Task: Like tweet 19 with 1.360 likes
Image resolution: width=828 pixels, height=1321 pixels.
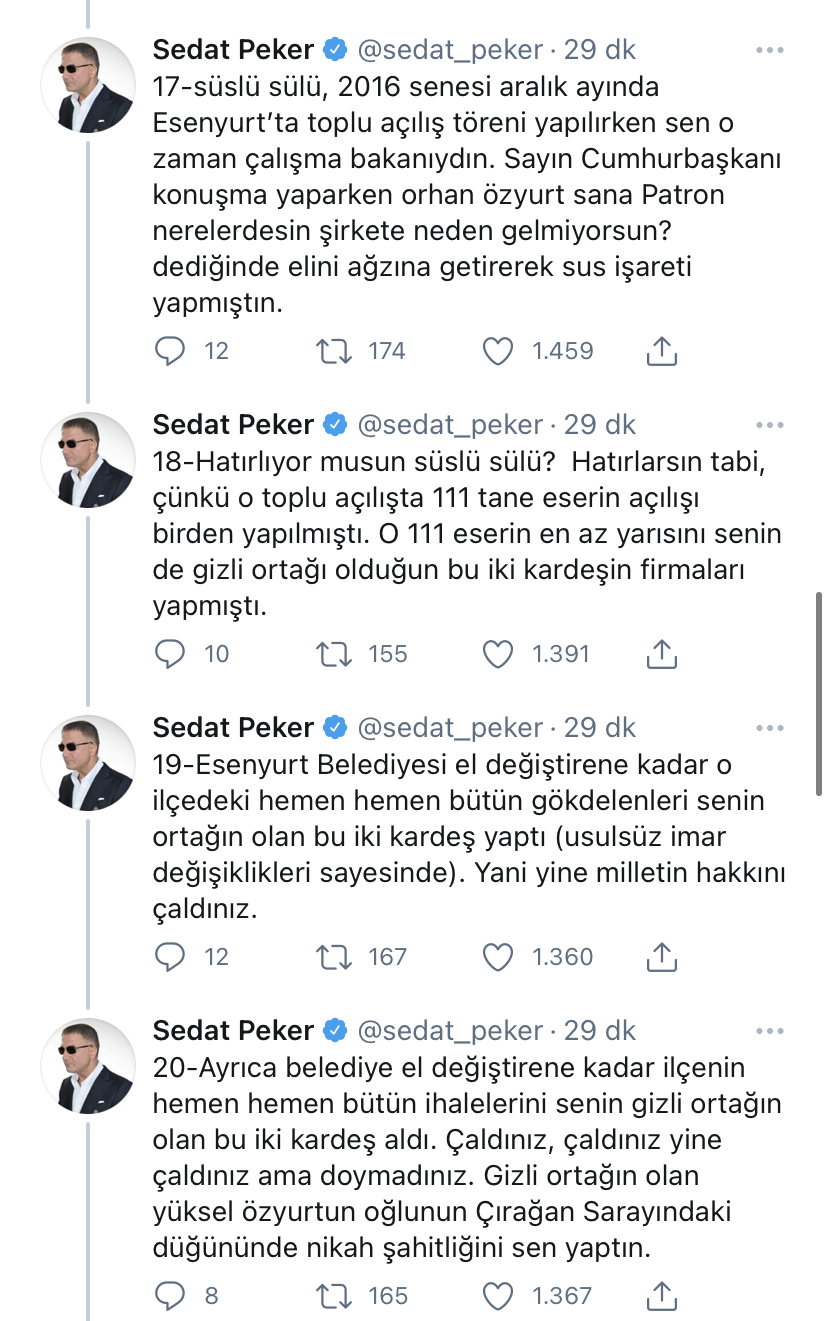Action: coord(497,957)
